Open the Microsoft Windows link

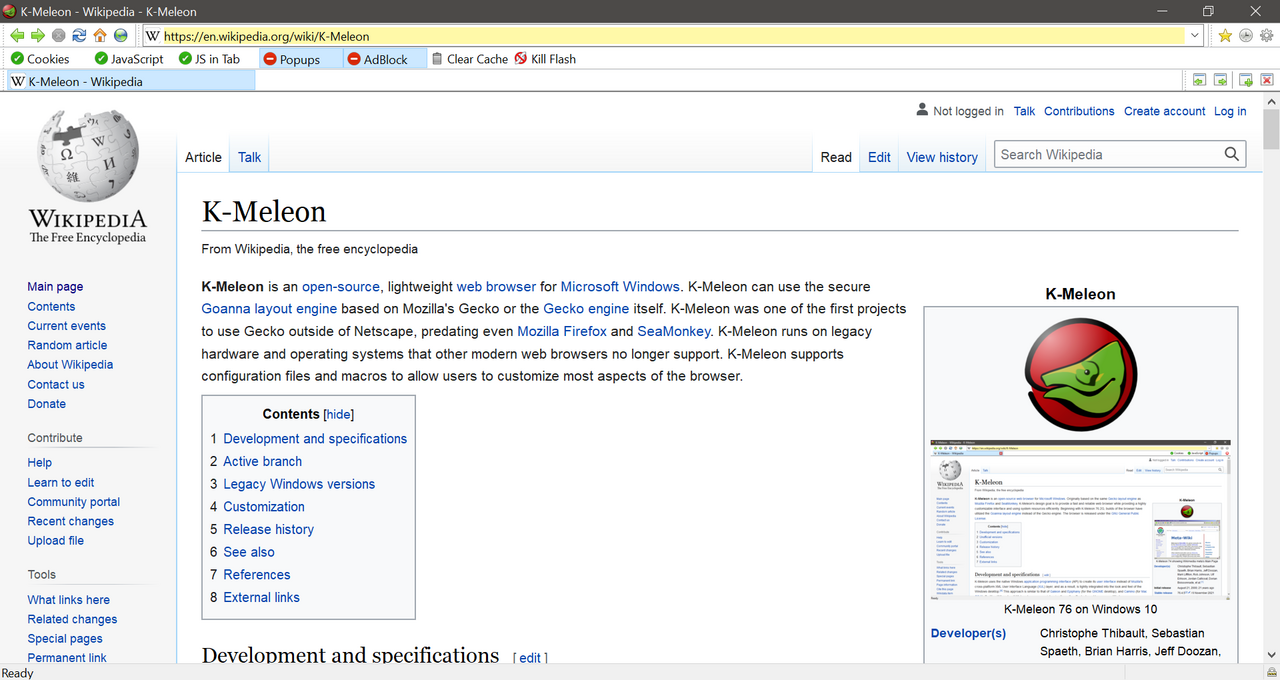coord(620,286)
